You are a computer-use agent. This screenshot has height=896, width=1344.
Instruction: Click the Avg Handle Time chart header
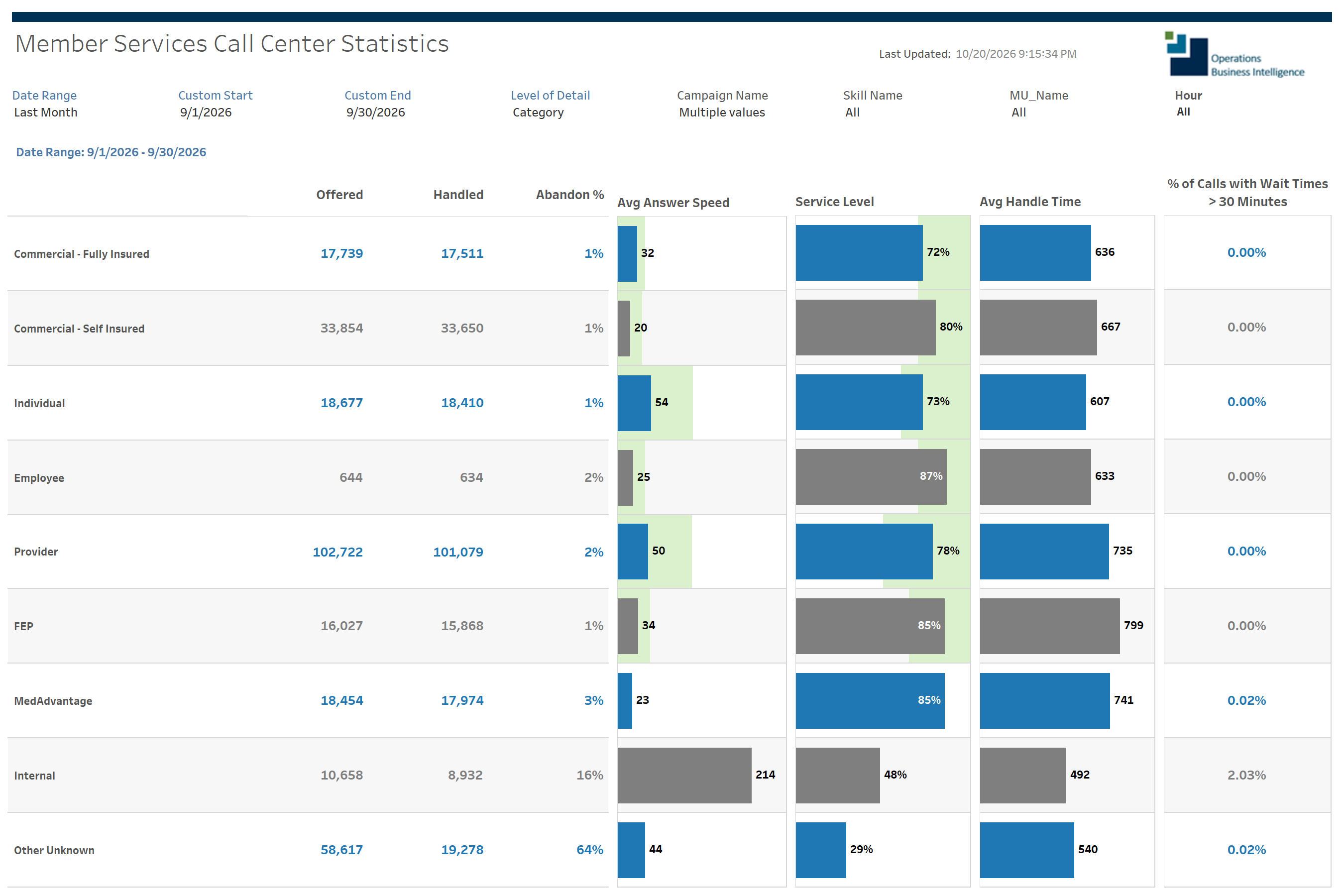1030,202
